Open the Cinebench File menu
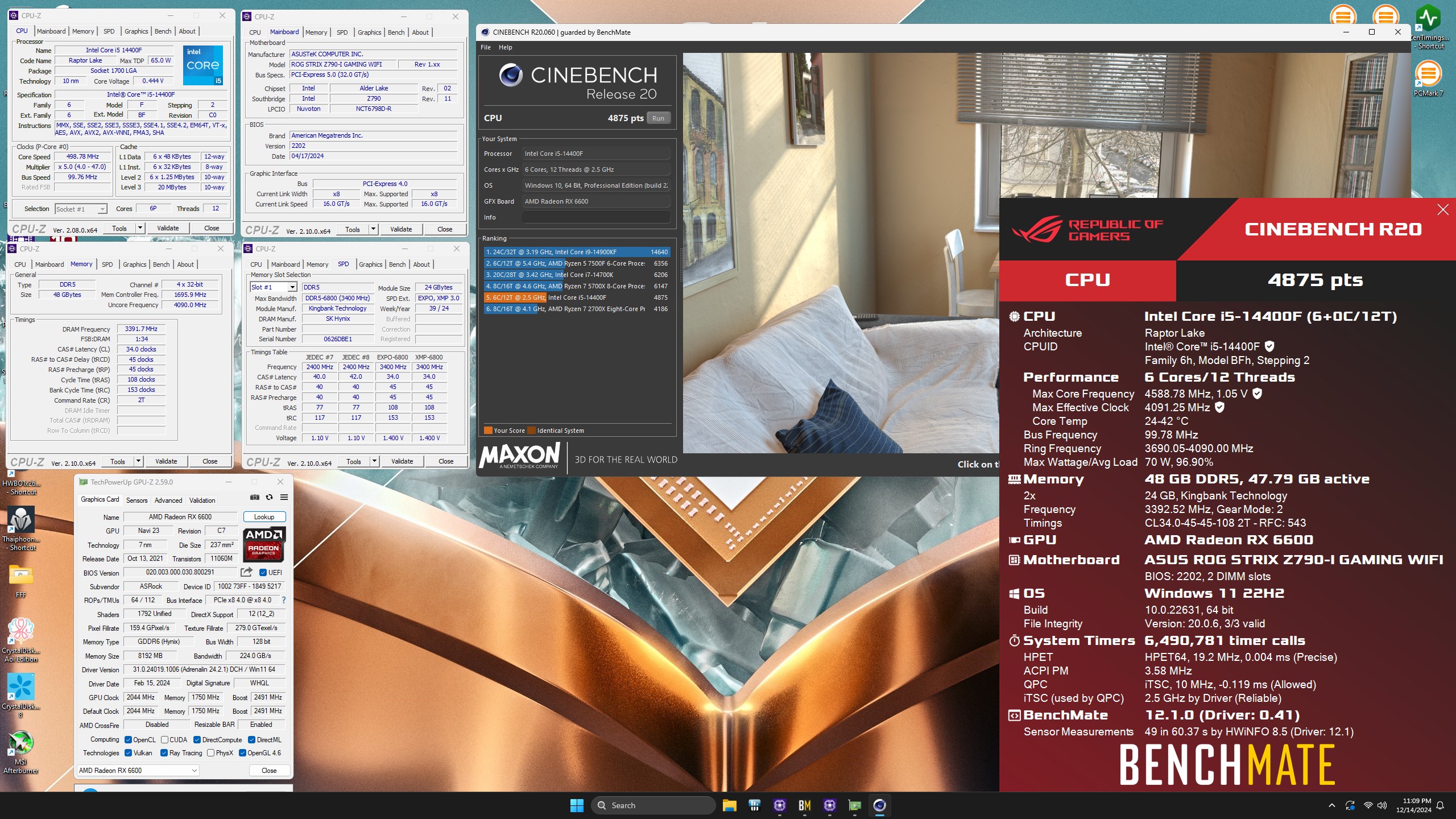Image resolution: width=1456 pixels, height=819 pixels. pos(486,47)
